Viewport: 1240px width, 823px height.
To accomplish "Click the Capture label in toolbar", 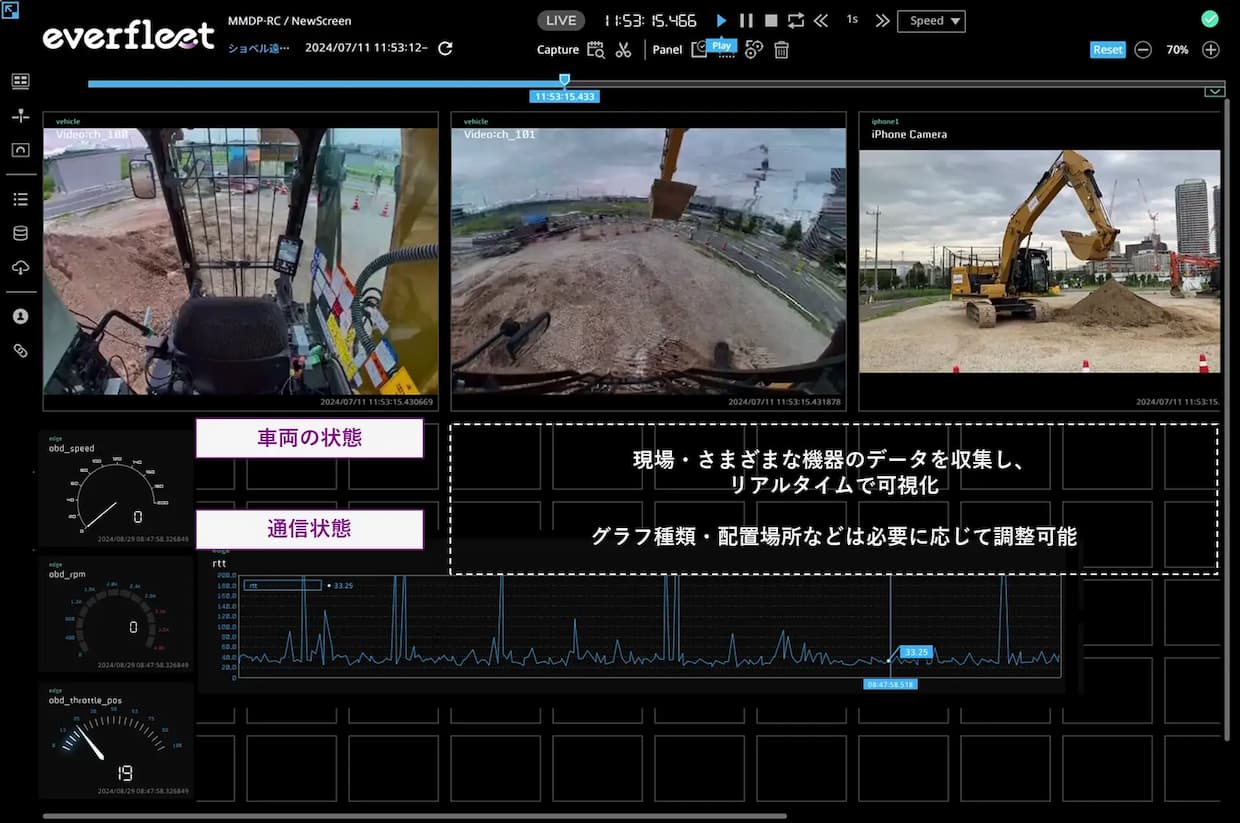I will click(x=558, y=49).
